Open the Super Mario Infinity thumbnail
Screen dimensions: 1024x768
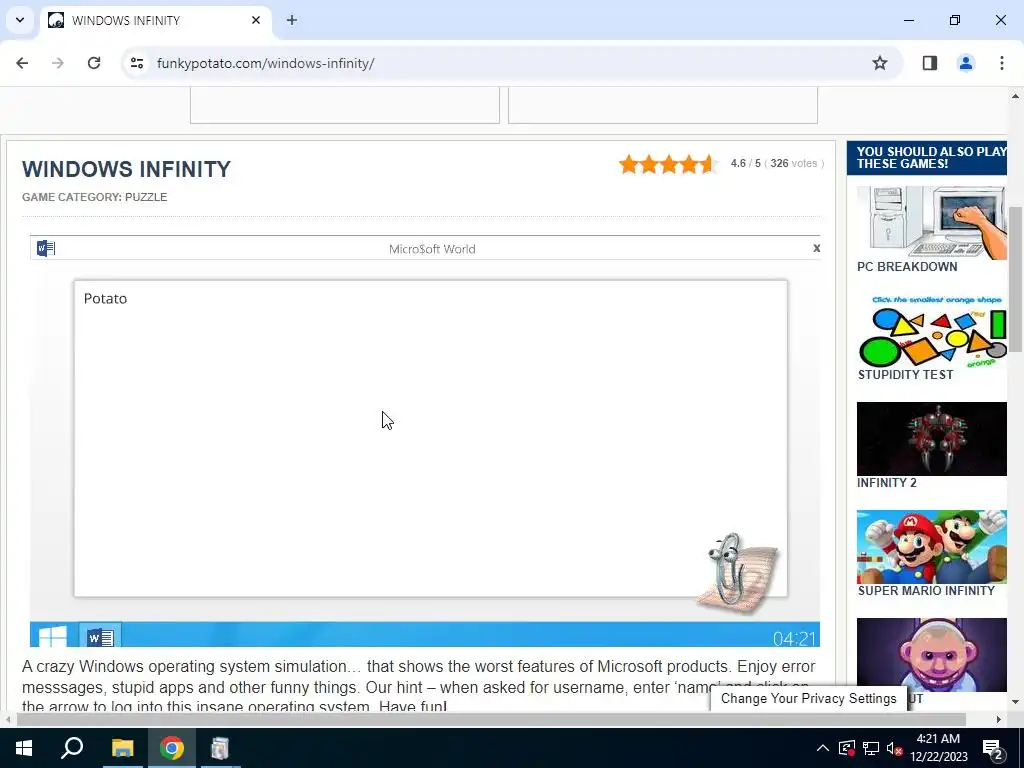pyautogui.click(x=931, y=547)
